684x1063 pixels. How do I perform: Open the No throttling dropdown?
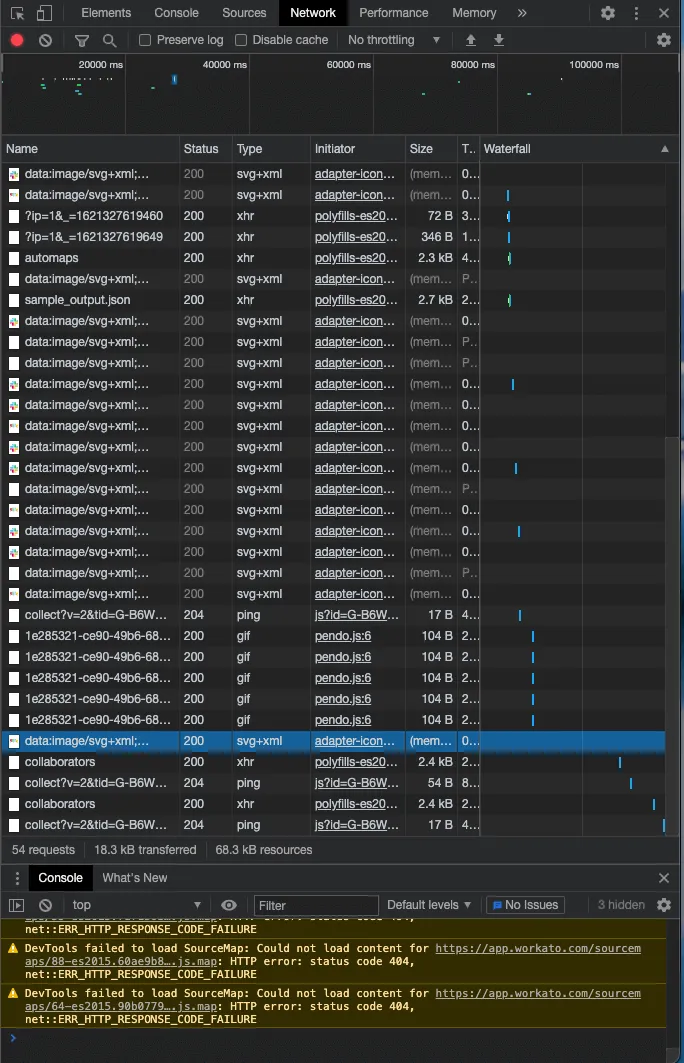tap(394, 40)
